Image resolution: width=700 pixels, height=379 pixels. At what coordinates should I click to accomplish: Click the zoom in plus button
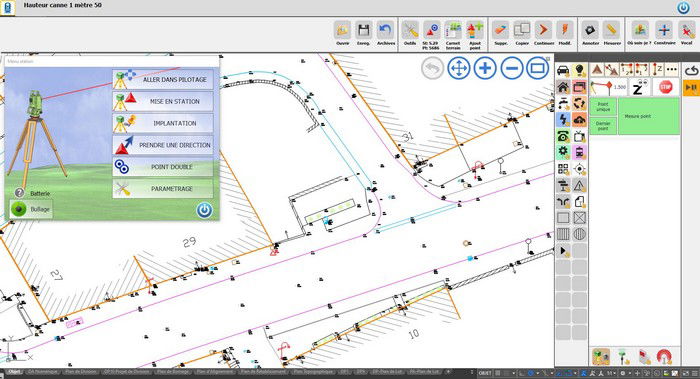coord(485,68)
